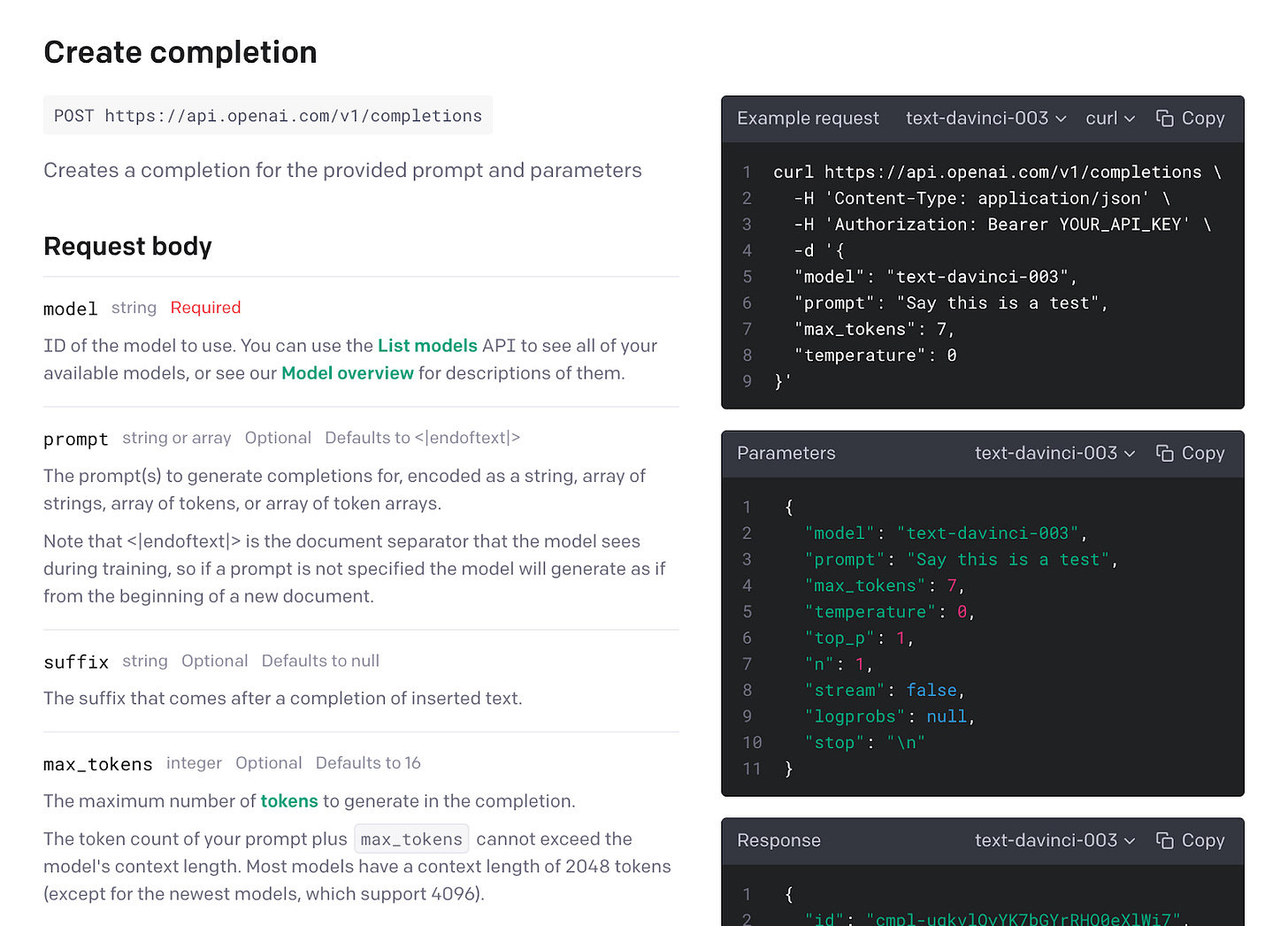Click the Response panel title
The height and width of the screenshot is (926, 1288).
[778, 841]
